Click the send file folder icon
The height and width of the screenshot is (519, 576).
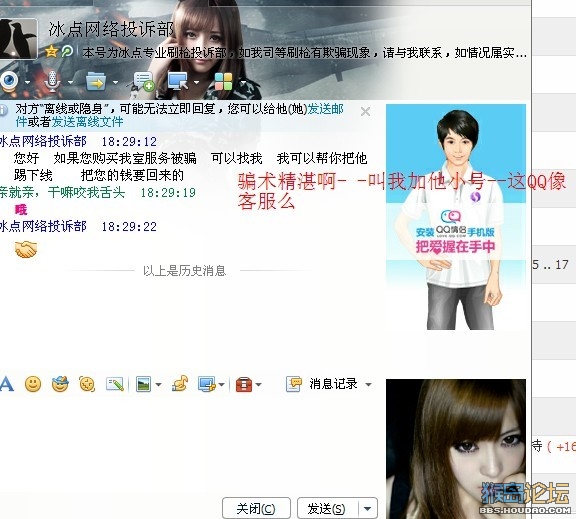pyautogui.click(x=96, y=81)
